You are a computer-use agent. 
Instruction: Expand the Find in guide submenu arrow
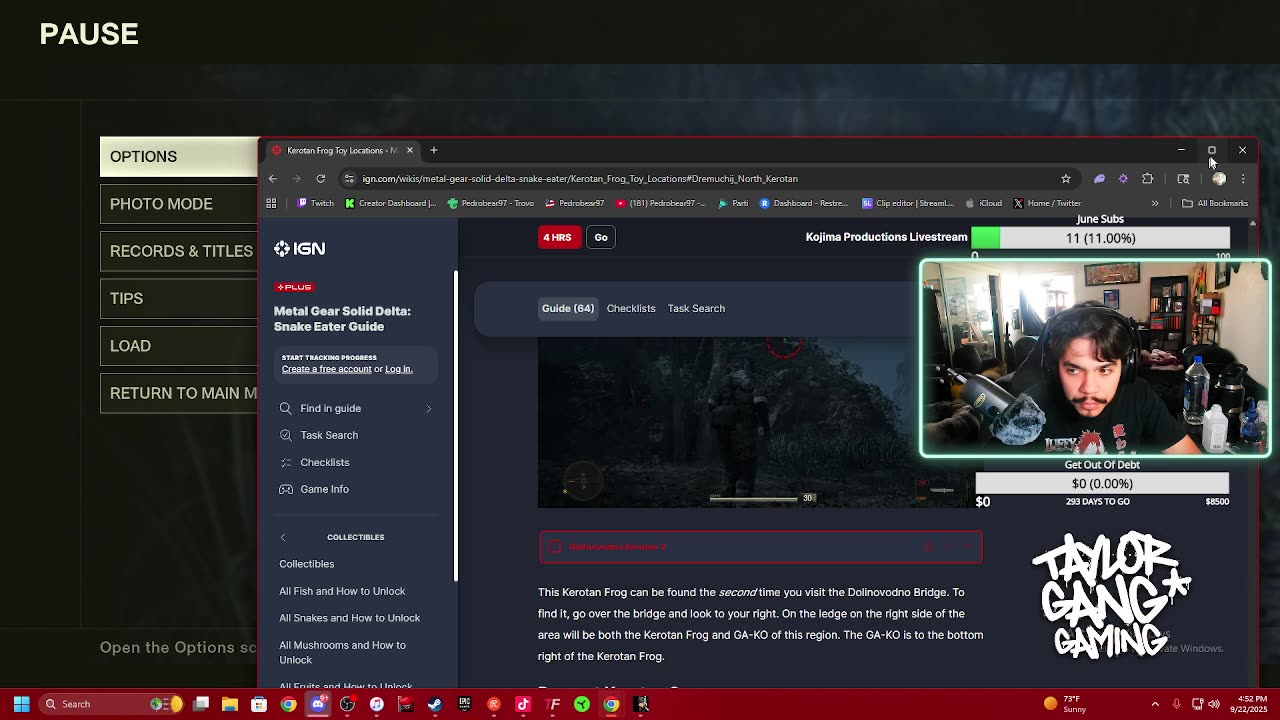[429, 408]
